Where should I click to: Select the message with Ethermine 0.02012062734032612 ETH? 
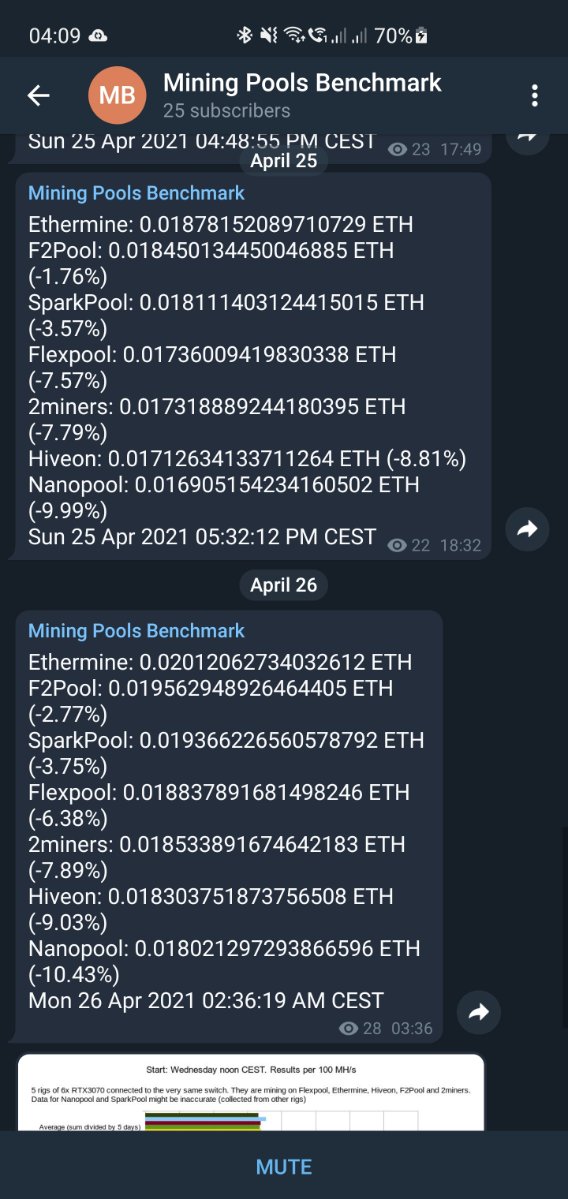coord(229,826)
